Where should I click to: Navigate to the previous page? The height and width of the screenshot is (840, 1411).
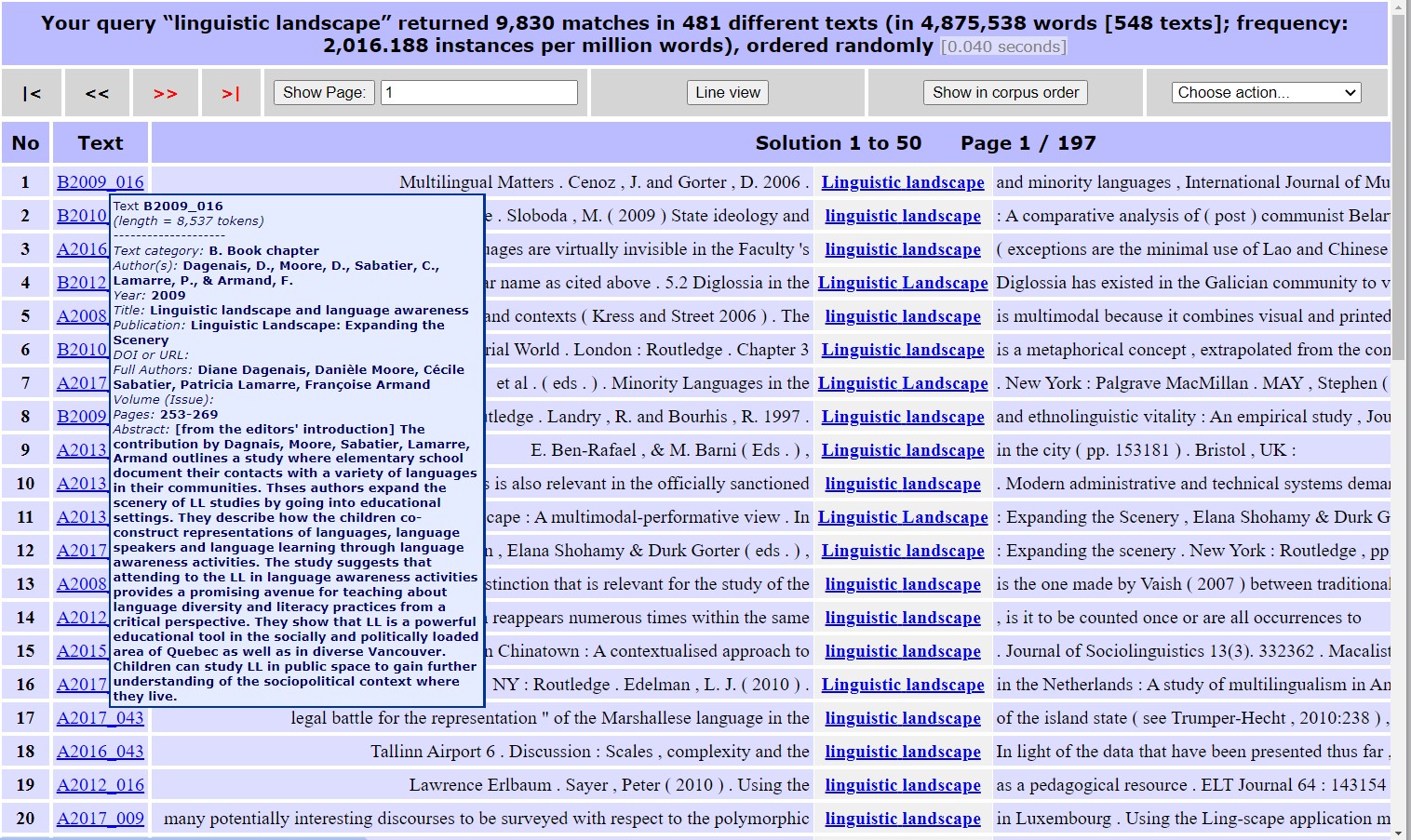(97, 93)
